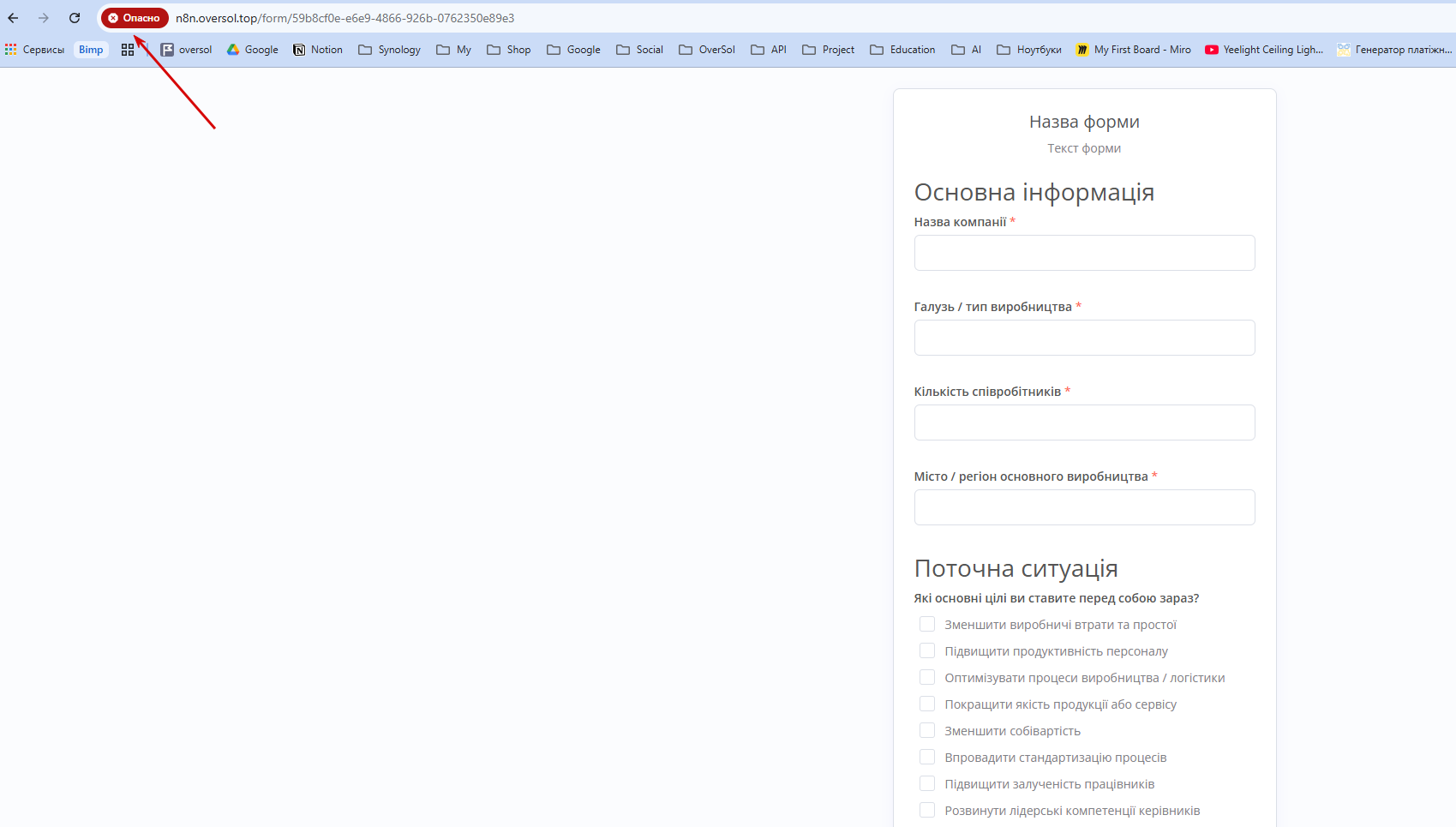Expand the OverSol bookmark folder
Screen dimensions: 1456x827
point(707,50)
